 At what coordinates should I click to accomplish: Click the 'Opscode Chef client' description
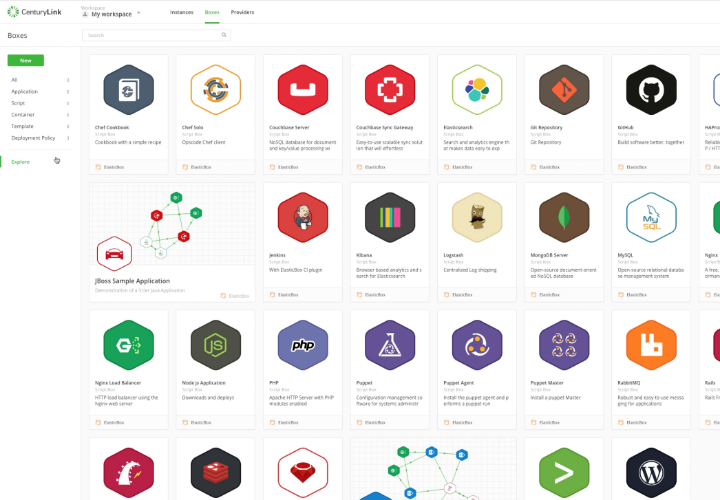click(203, 142)
